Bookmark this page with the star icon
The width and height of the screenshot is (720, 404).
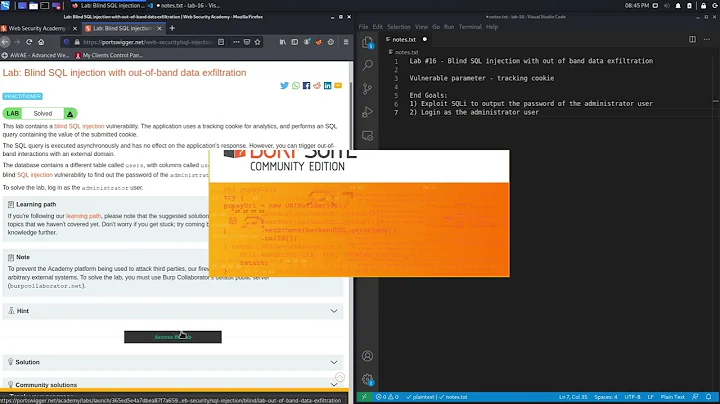(x=258, y=42)
